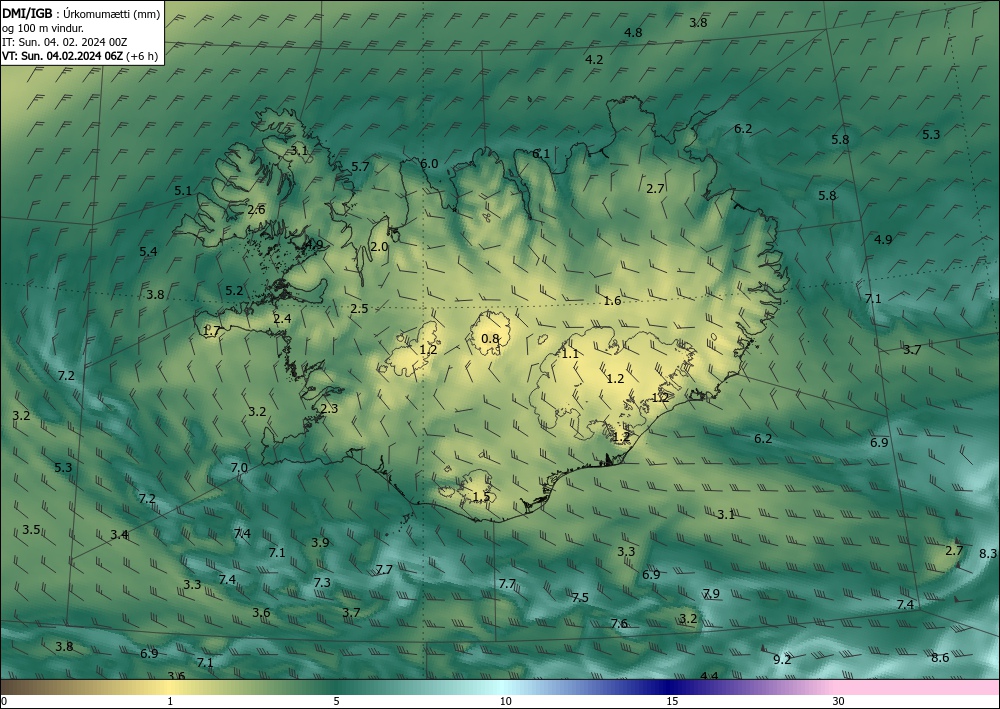Select the 0.8 value on the glacier
This screenshot has width=1000, height=709.
[490, 338]
